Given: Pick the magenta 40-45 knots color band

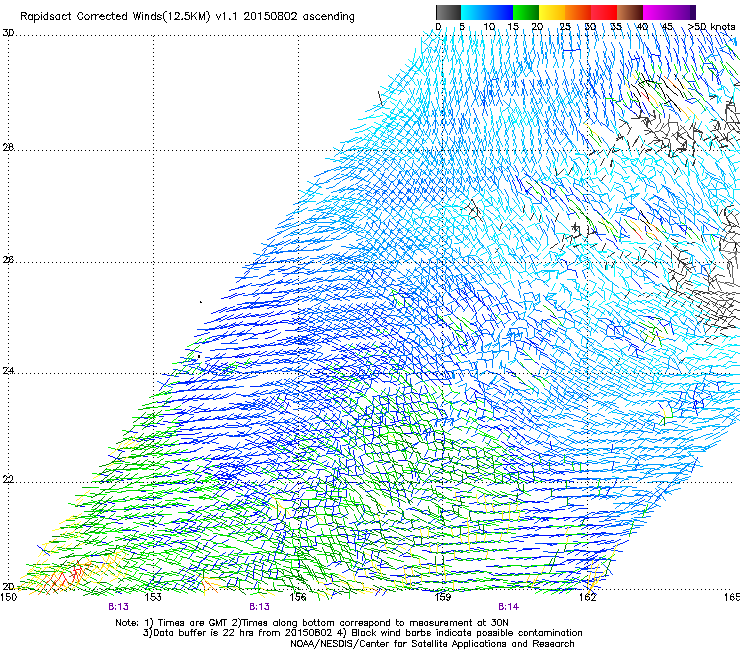Looking at the screenshot, I should [656, 12].
